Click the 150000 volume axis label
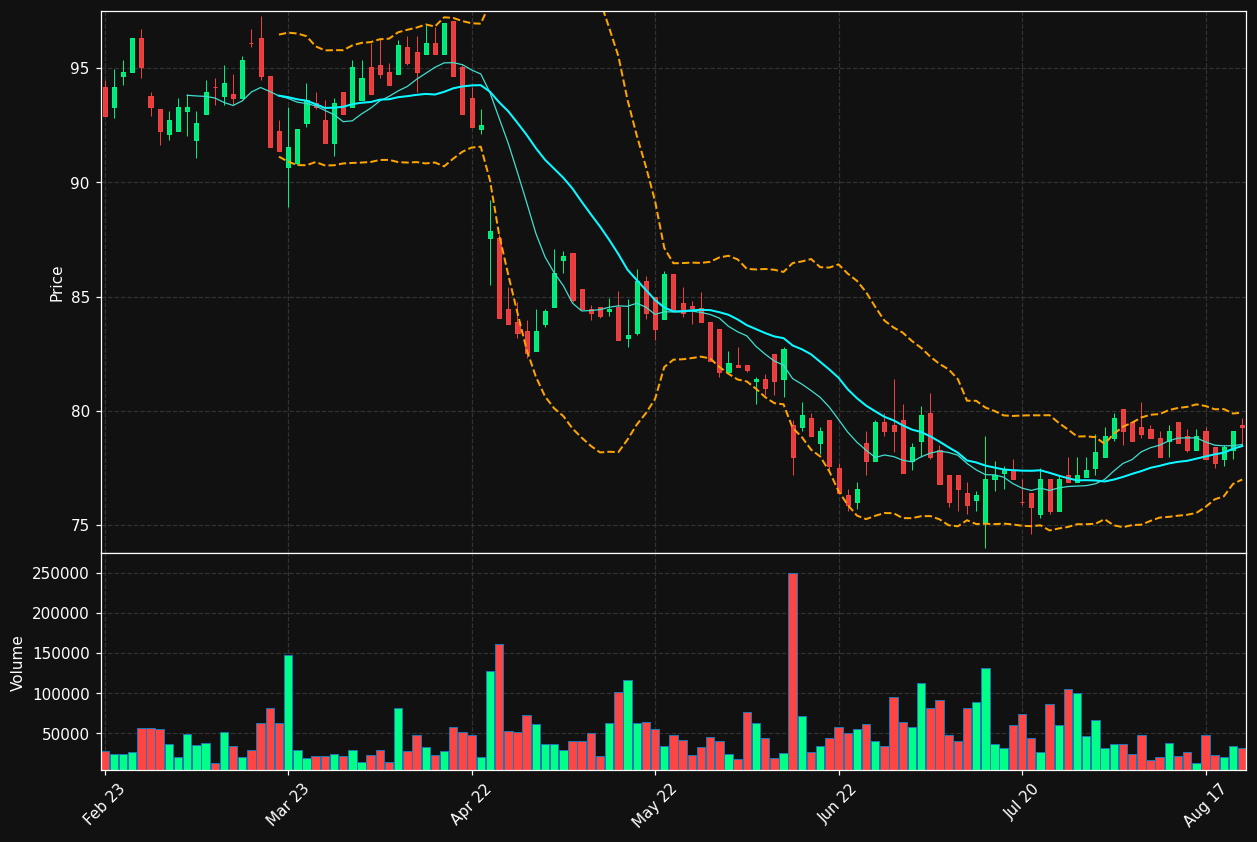This screenshot has height=842, width=1257. pos(62,654)
